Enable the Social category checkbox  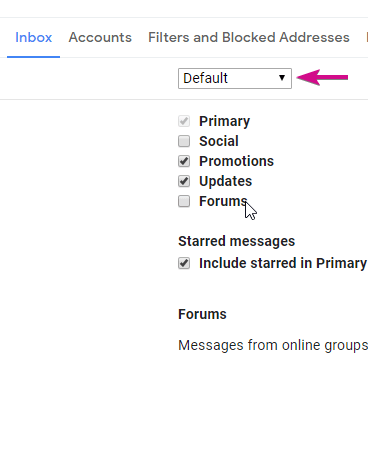click(x=184, y=141)
